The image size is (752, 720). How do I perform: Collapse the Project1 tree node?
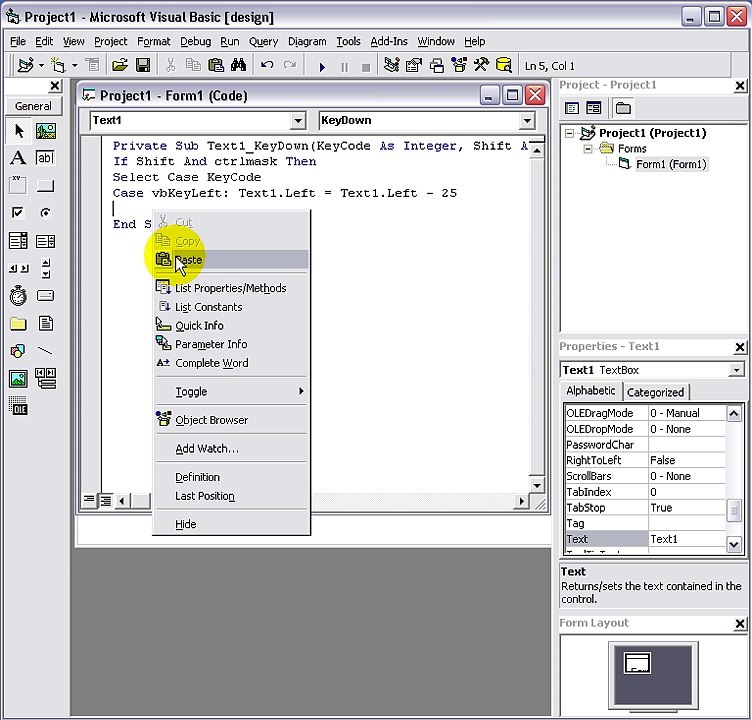pyautogui.click(x=569, y=133)
